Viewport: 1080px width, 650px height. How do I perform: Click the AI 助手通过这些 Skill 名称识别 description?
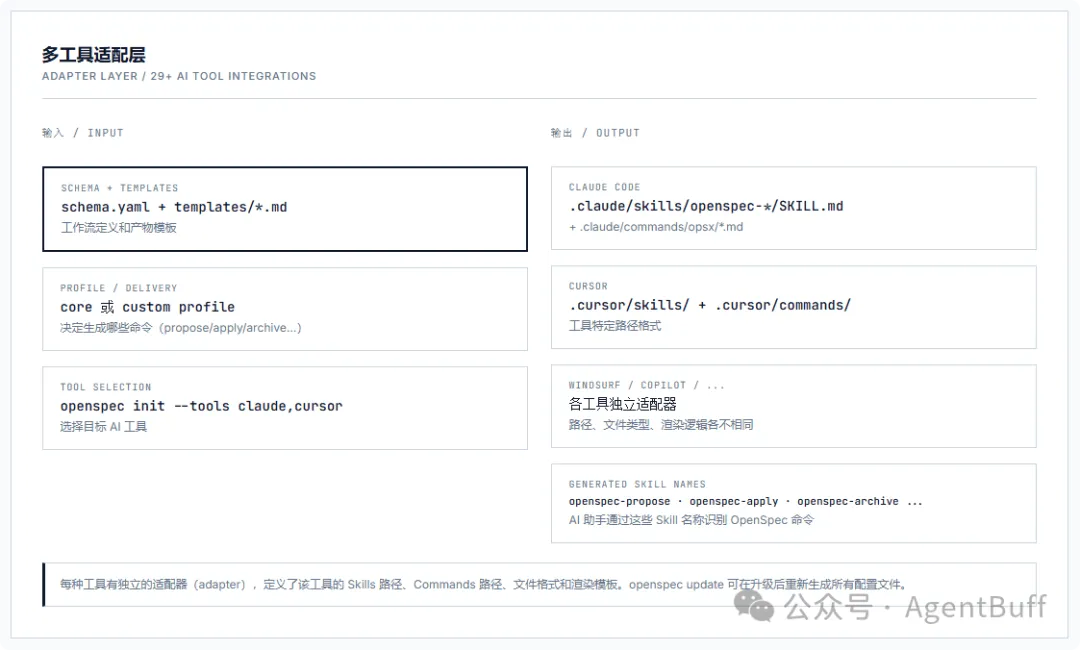pyautogui.click(x=691, y=520)
